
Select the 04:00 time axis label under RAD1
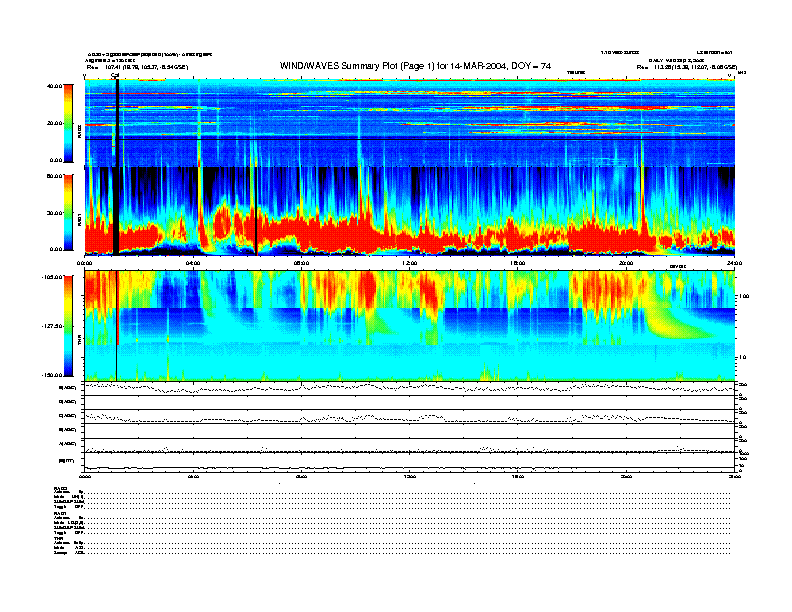pyautogui.click(x=194, y=263)
